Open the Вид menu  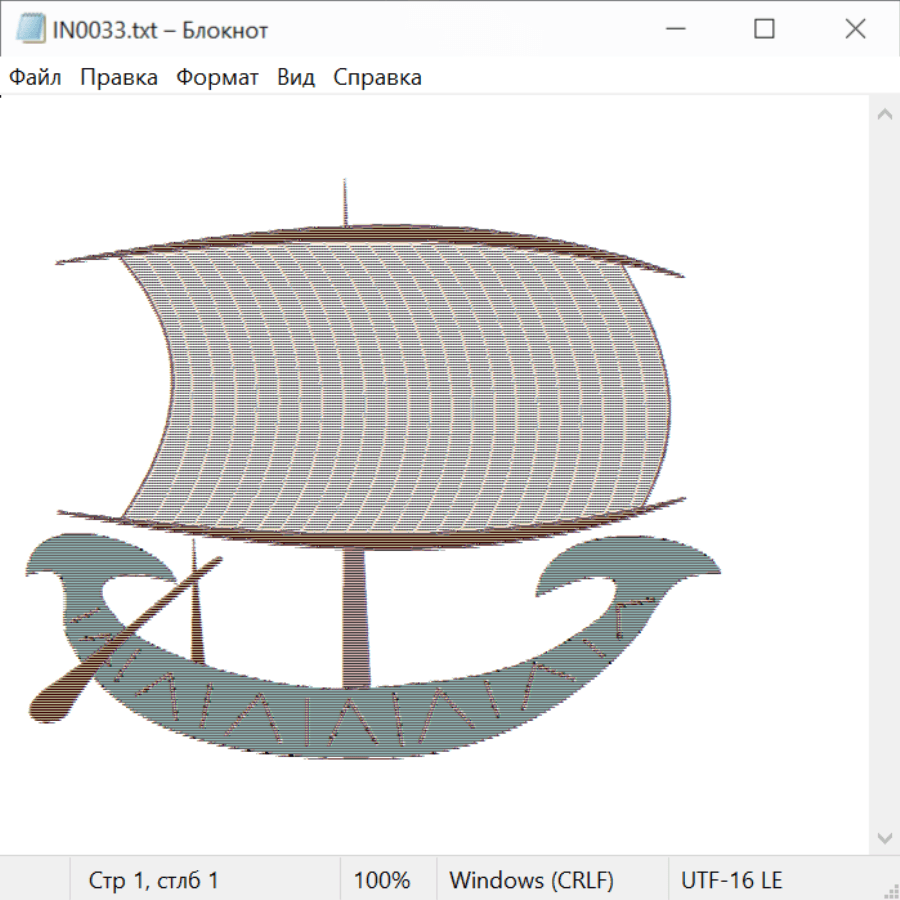295,78
